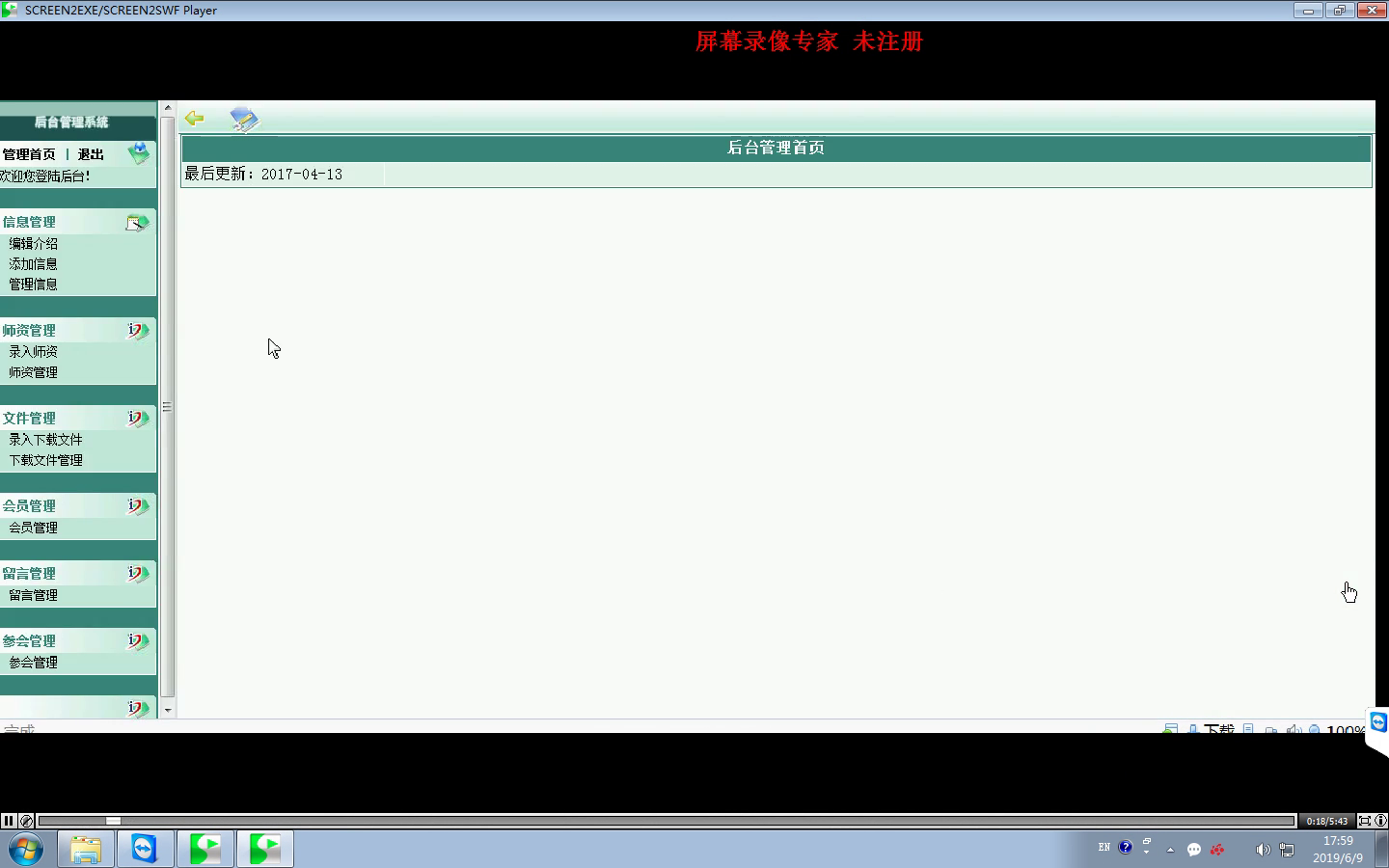
Task: Show hidden system tray icons
Action: coord(1170,850)
